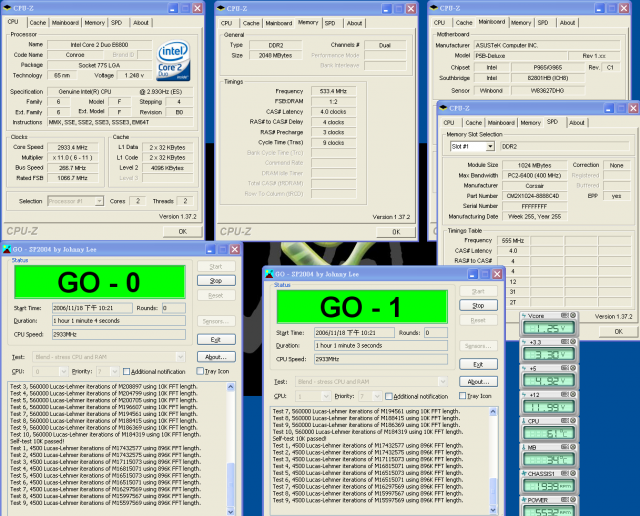Screen dimensions: 640x516
Task: Click the thermometer icon on CPU gadget
Action: pyautogui.click(x=524, y=421)
